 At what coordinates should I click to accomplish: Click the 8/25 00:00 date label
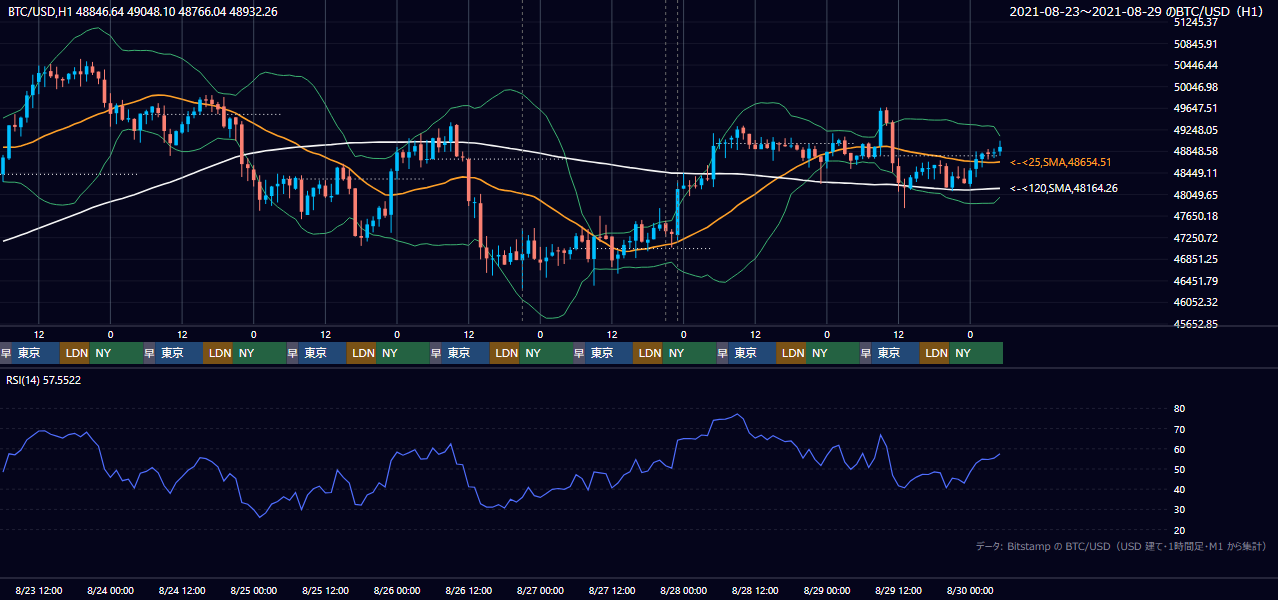(x=253, y=591)
